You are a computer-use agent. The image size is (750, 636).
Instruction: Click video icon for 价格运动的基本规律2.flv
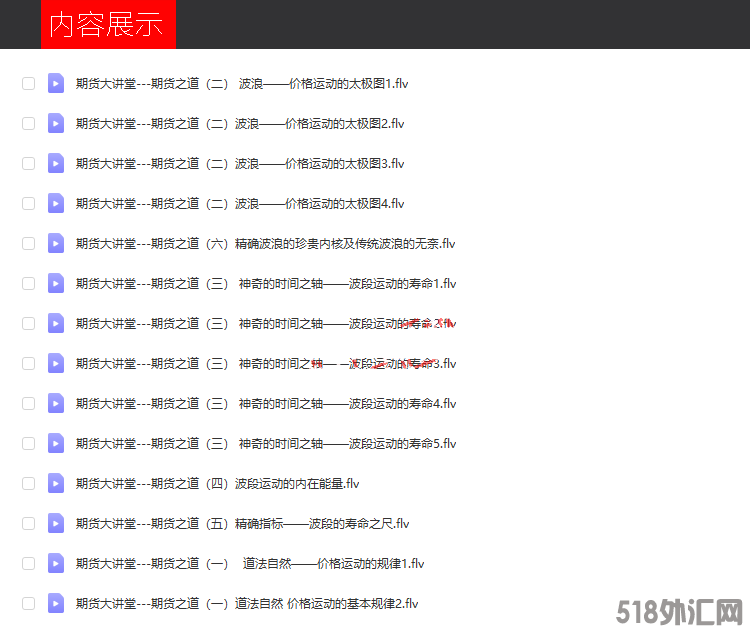(x=56, y=604)
